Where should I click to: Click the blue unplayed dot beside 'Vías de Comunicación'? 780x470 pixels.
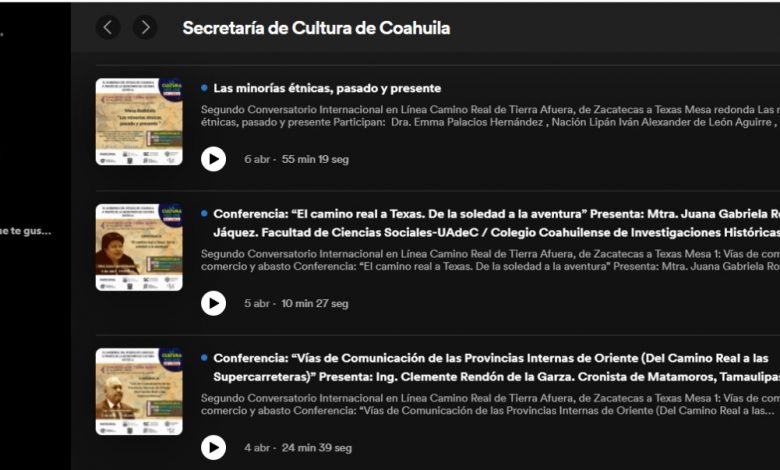click(204, 358)
